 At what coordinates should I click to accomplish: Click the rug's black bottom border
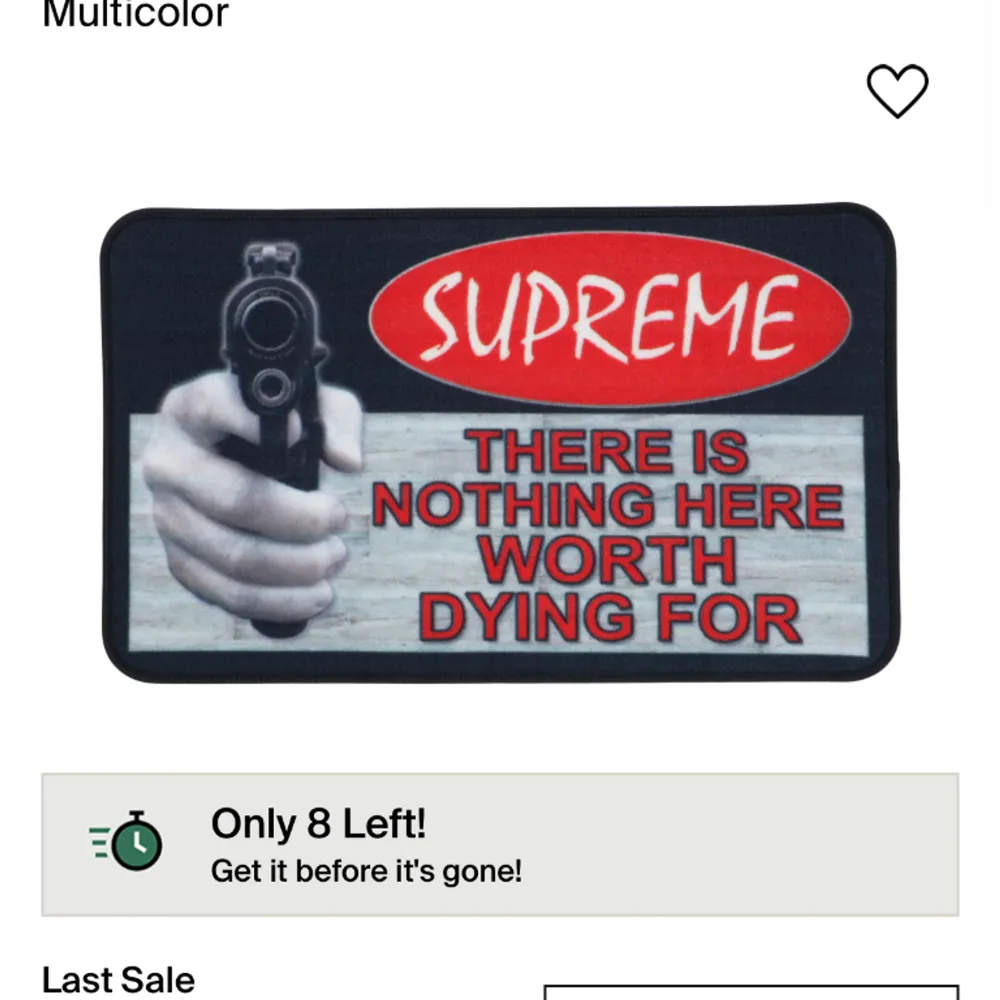click(x=501, y=666)
